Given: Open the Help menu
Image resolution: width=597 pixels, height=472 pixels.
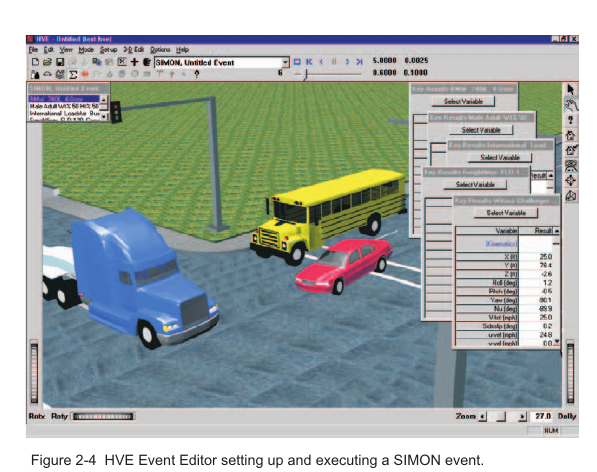Looking at the screenshot, I should coord(182,50).
